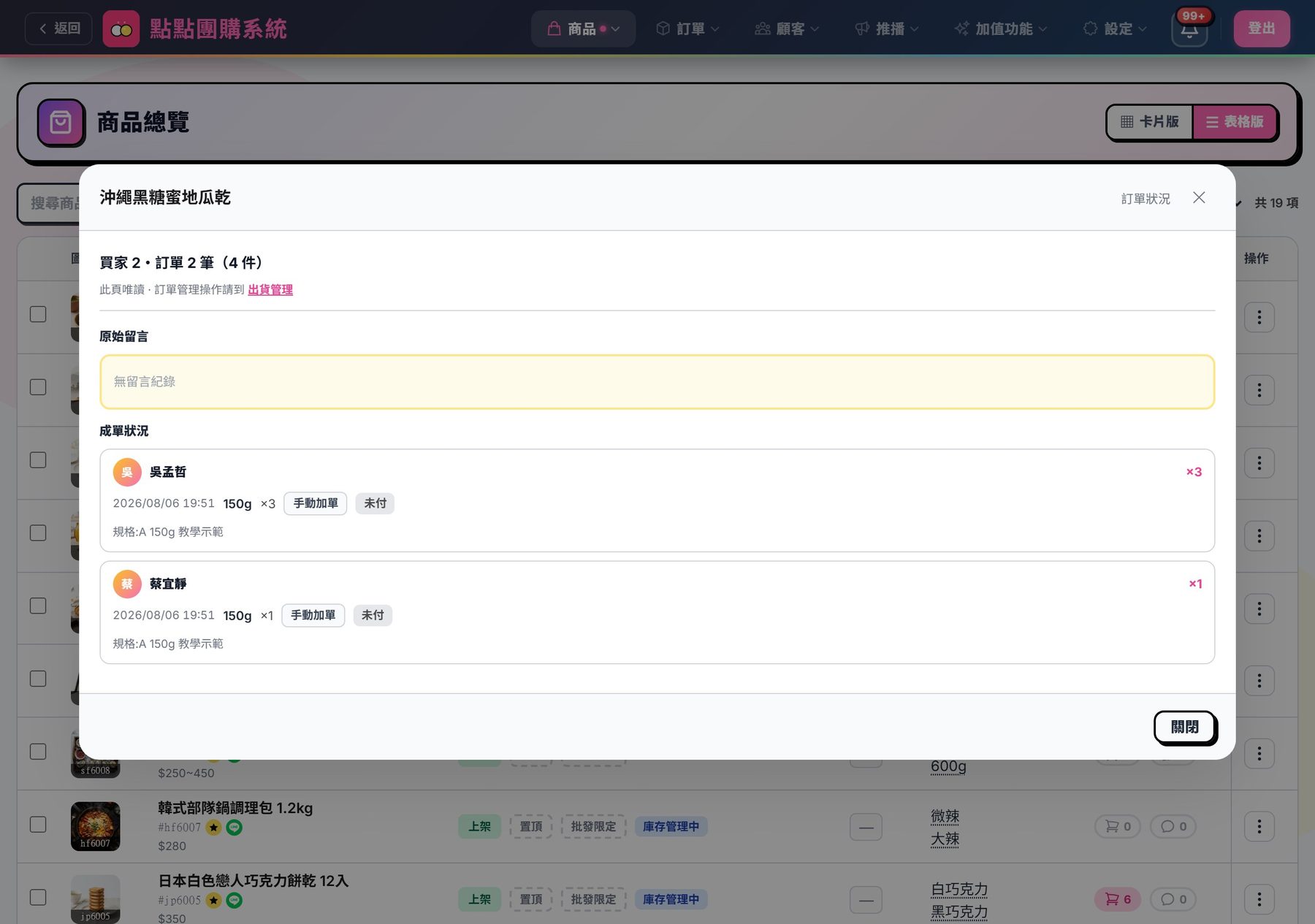Toggle 批發限定 for 韓式部隊鍋調理包
Screen dimensions: 1315x924
(593, 826)
